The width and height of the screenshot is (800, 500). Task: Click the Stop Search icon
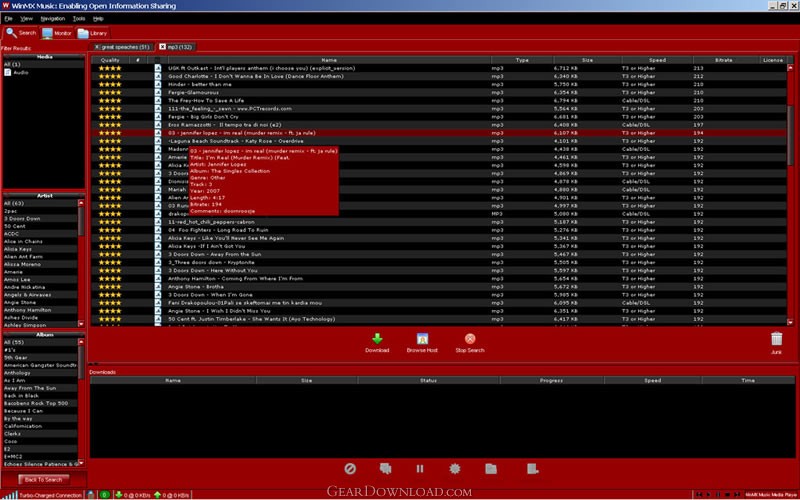pos(470,339)
